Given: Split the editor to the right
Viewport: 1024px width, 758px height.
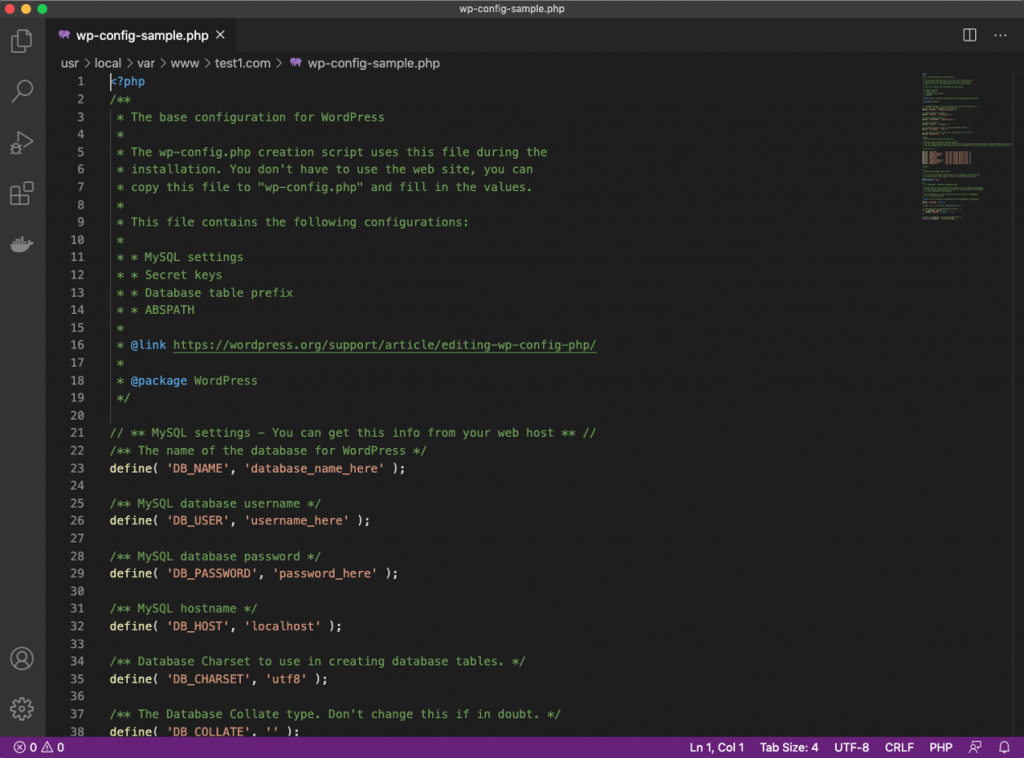Looking at the screenshot, I should click(x=969, y=35).
